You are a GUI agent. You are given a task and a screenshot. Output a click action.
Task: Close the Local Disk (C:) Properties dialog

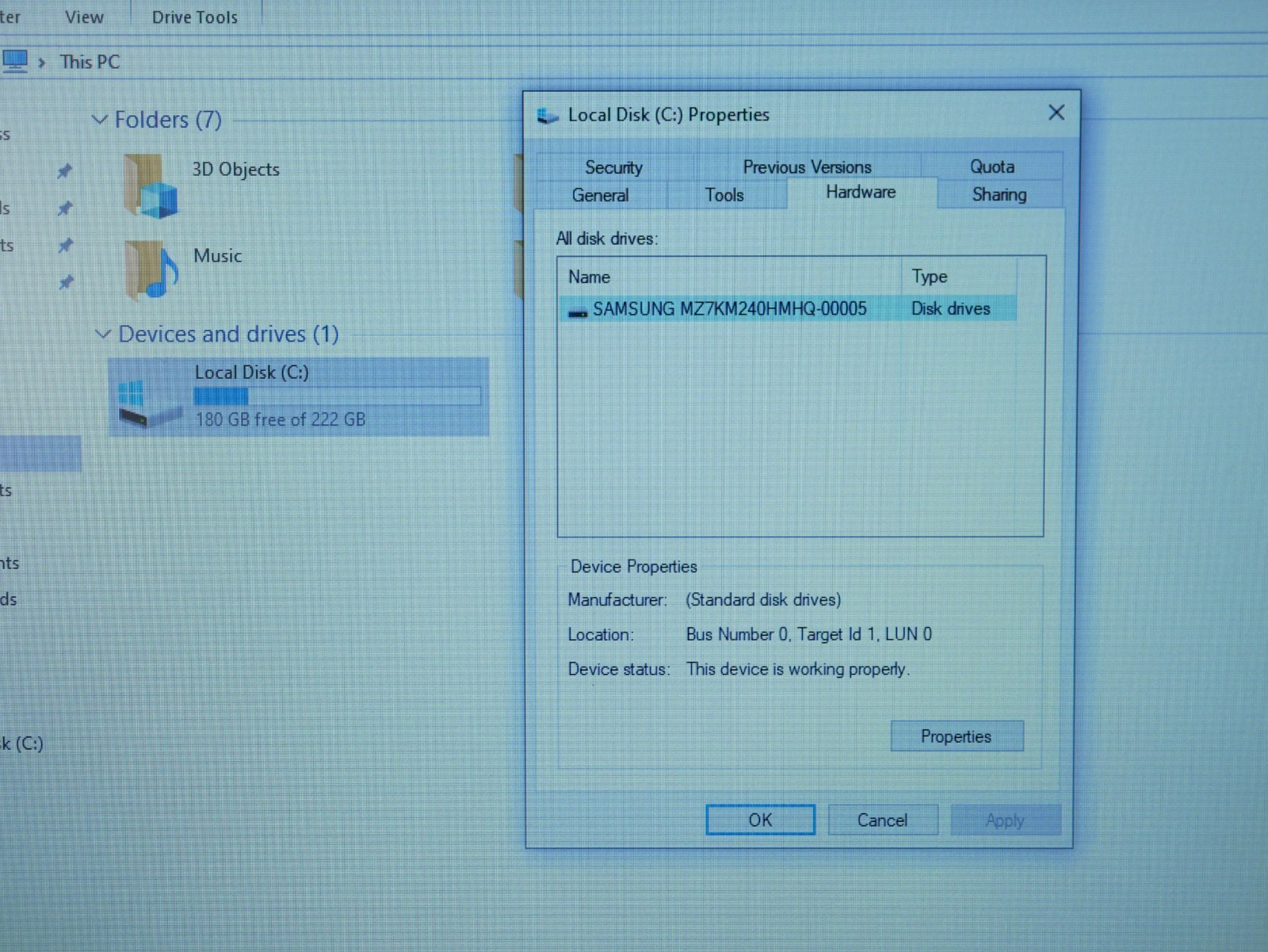pos(1056,113)
